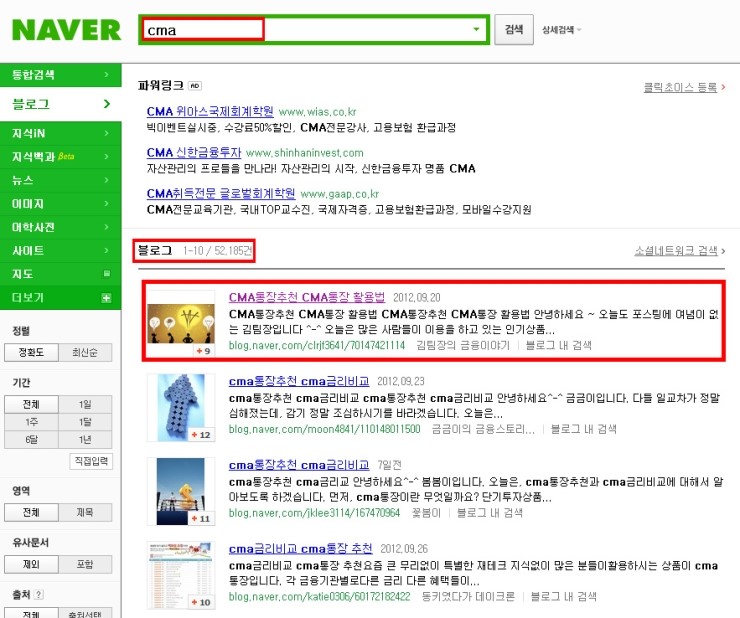Viewport: 740px width, 618px height.
Task: Expand 더보기 plus icon in sidebar
Action: click(x=107, y=297)
